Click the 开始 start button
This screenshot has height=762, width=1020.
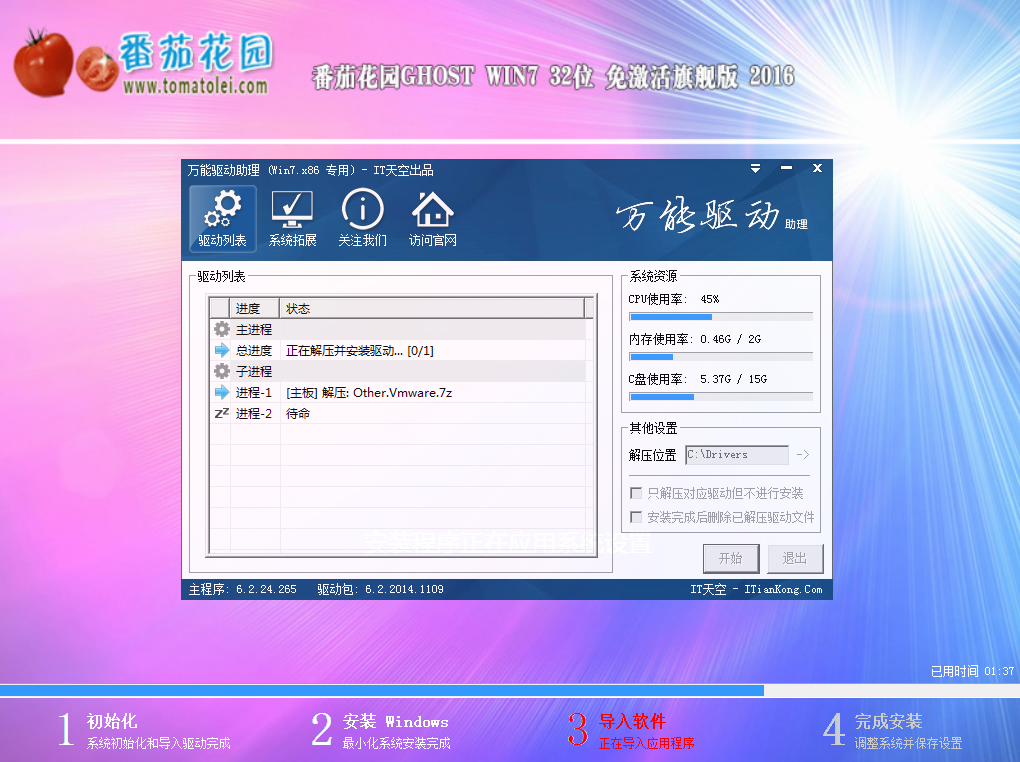point(731,558)
